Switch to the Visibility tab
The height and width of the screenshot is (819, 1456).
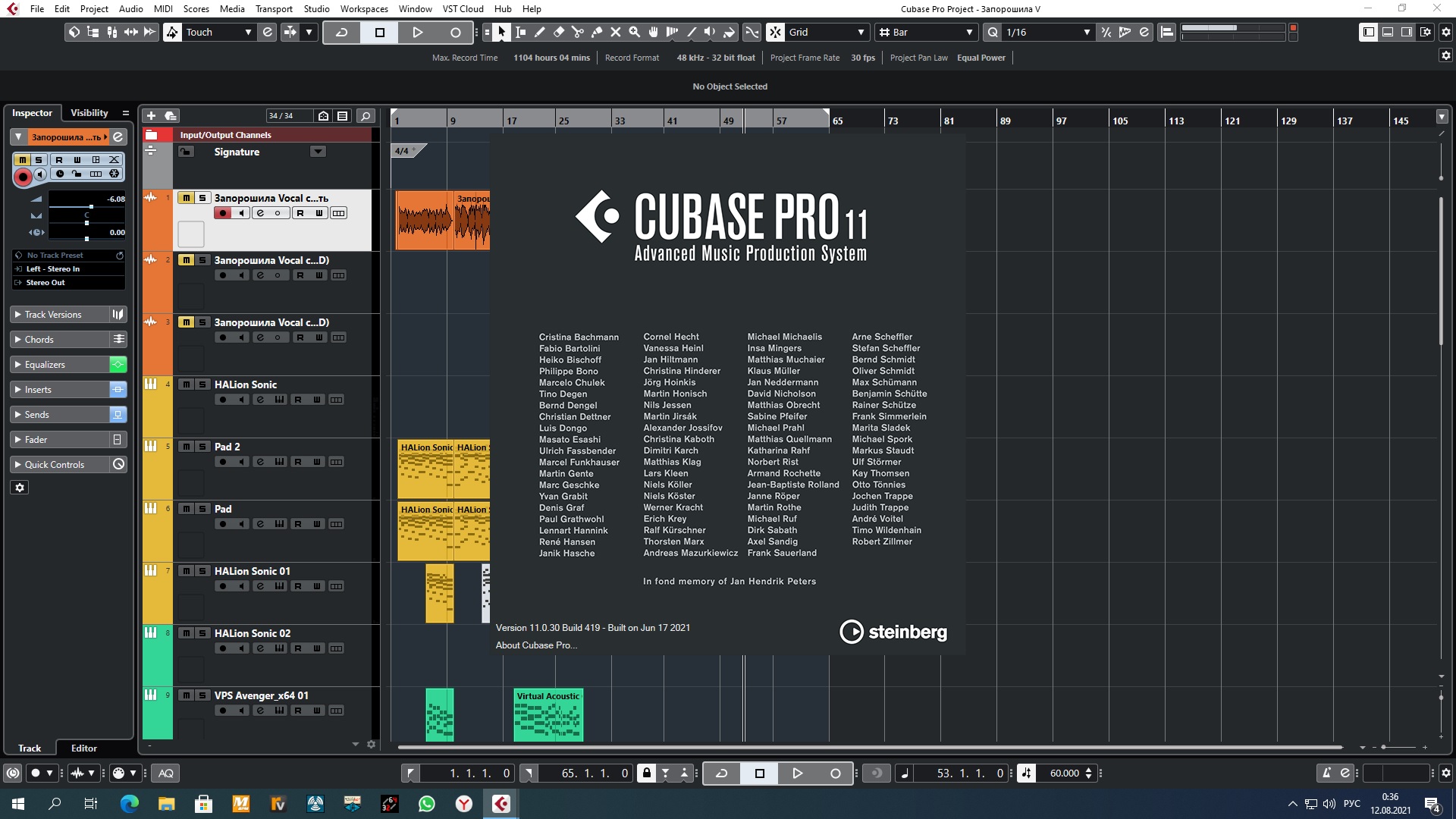coord(89,112)
